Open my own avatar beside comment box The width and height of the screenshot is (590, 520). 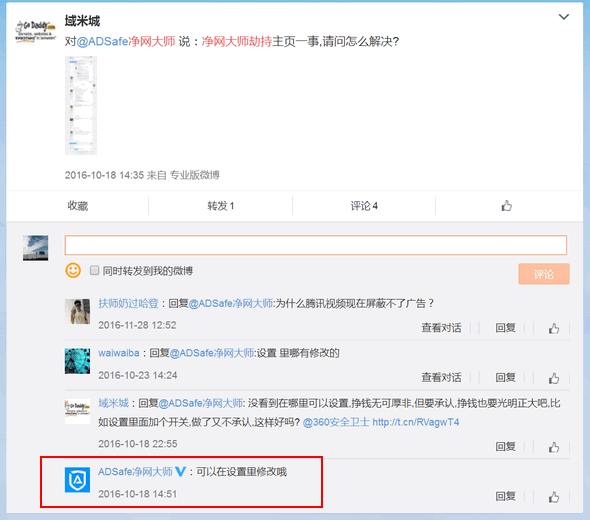35,248
